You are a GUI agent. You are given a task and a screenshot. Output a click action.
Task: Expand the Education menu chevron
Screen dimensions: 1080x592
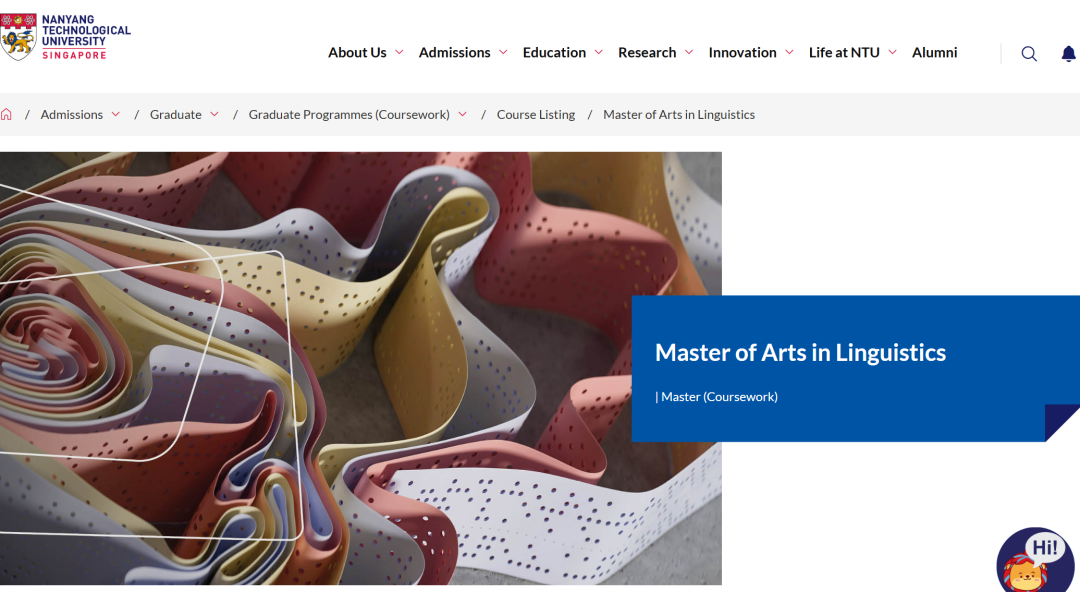tap(598, 52)
